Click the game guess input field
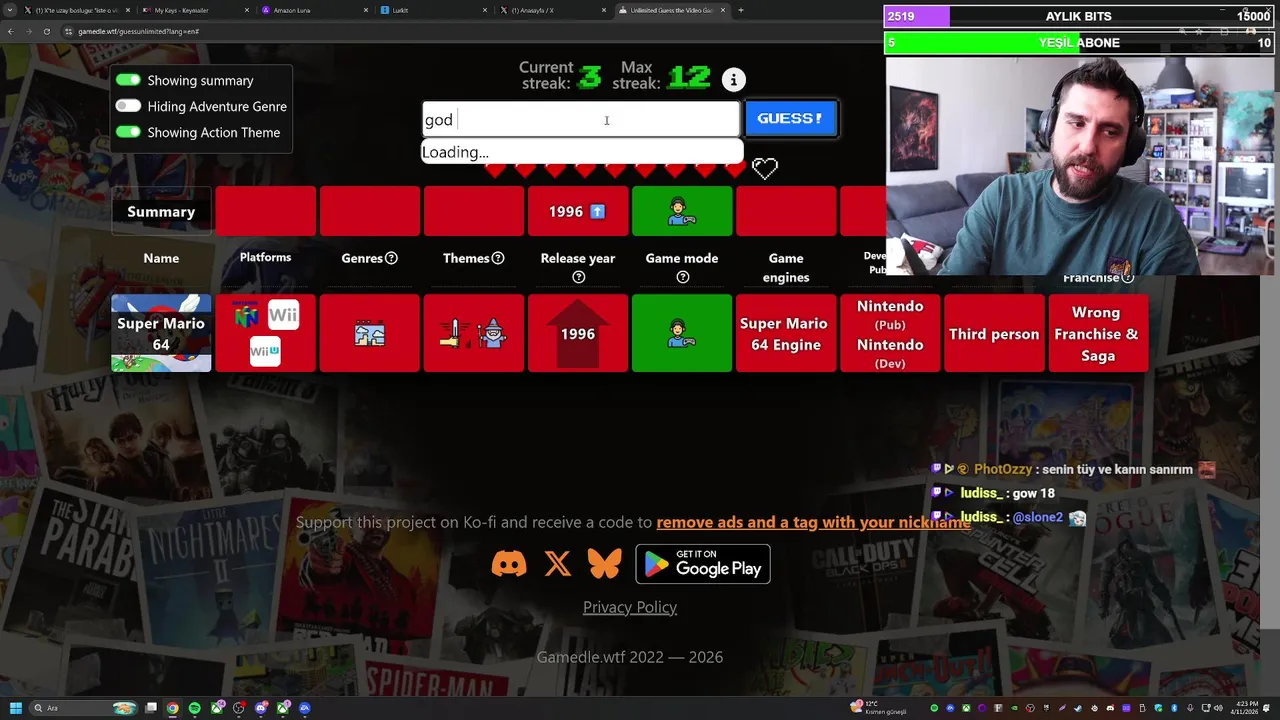The height and width of the screenshot is (720, 1280). coord(581,119)
